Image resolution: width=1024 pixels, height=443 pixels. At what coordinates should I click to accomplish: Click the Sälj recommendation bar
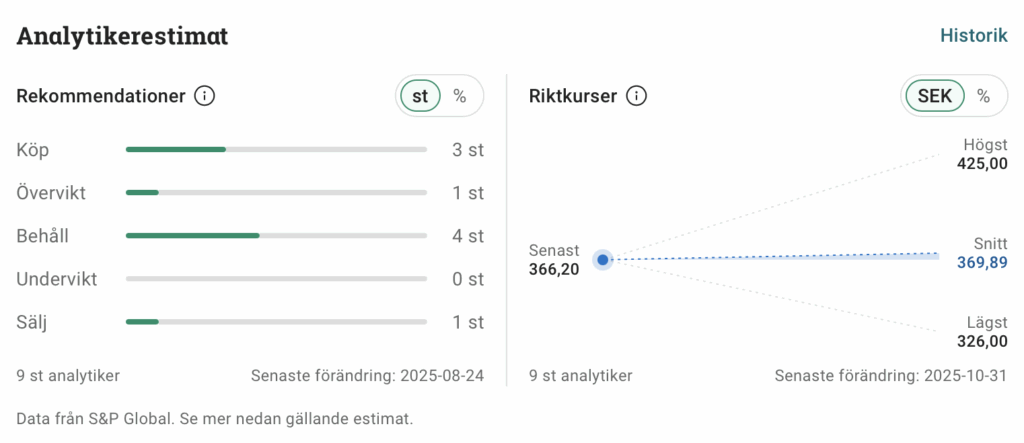click(276, 322)
